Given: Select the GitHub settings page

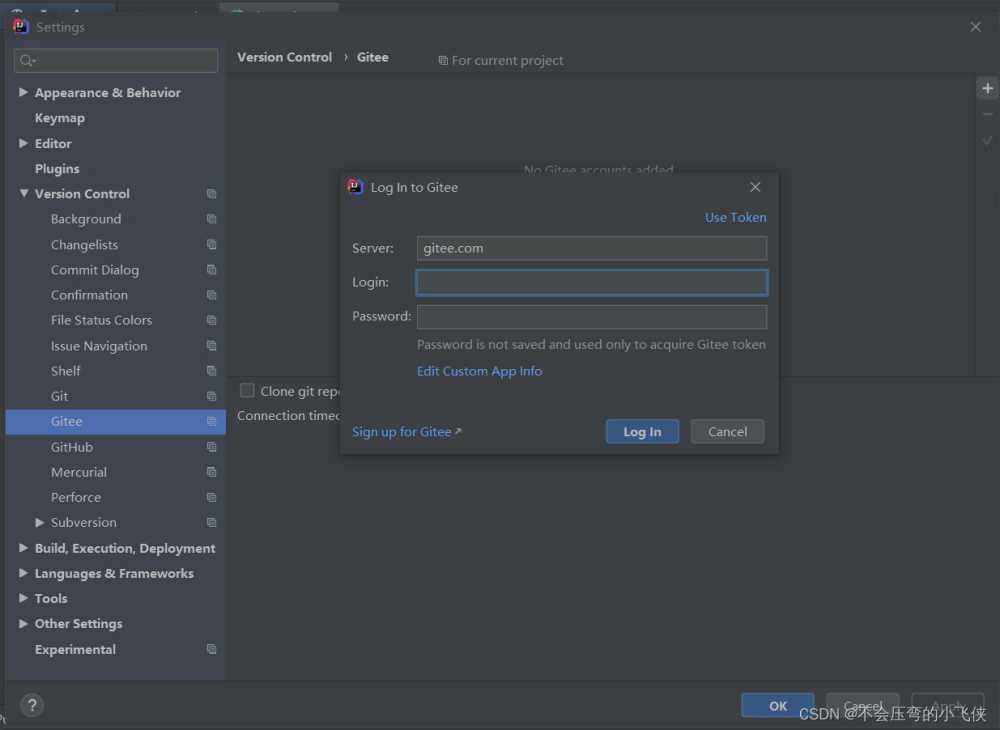Looking at the screenshot, I should (x=71, y=448).
